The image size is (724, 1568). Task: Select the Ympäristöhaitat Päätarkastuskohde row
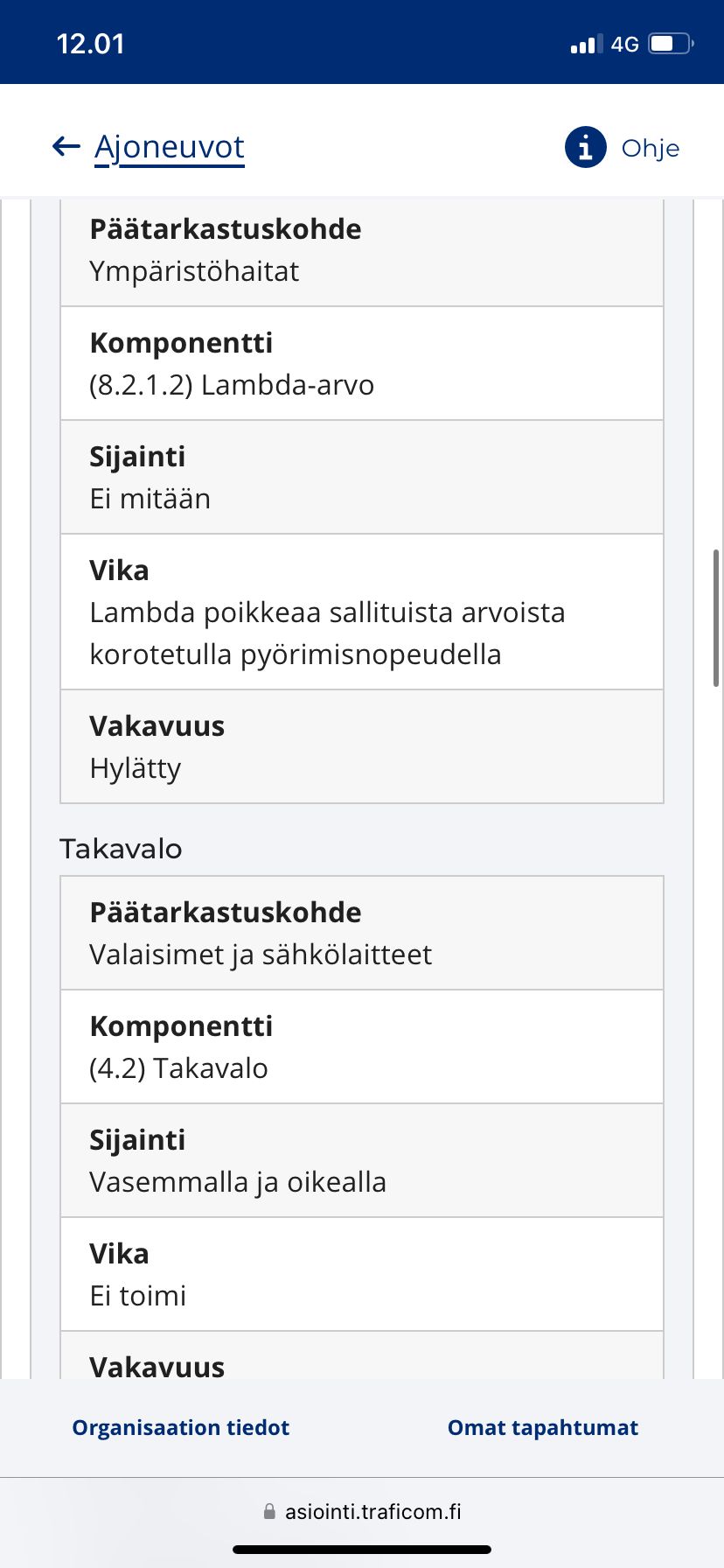[x=362, y=253]
